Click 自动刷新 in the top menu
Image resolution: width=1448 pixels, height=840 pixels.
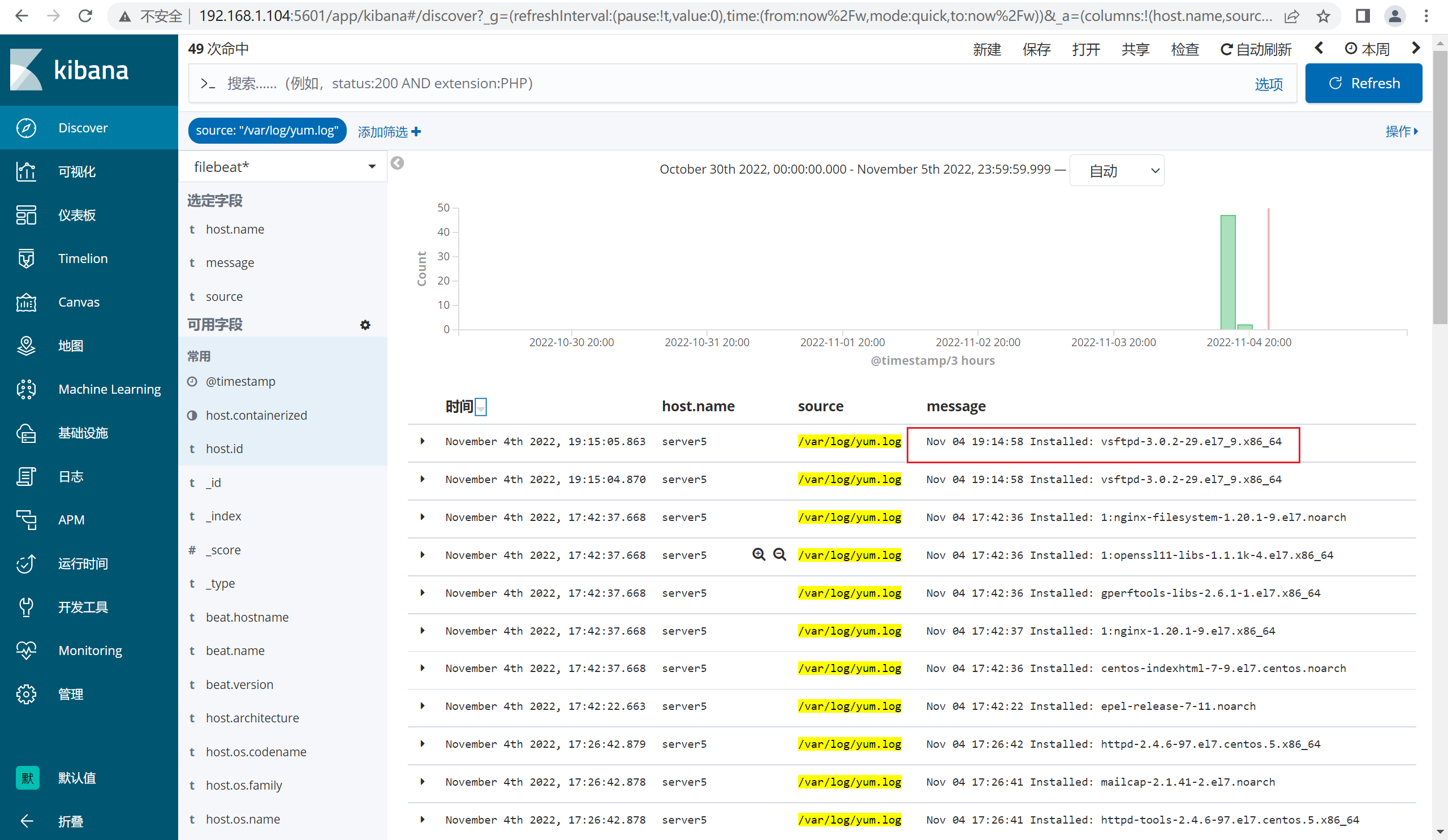tap(1256, 49)
